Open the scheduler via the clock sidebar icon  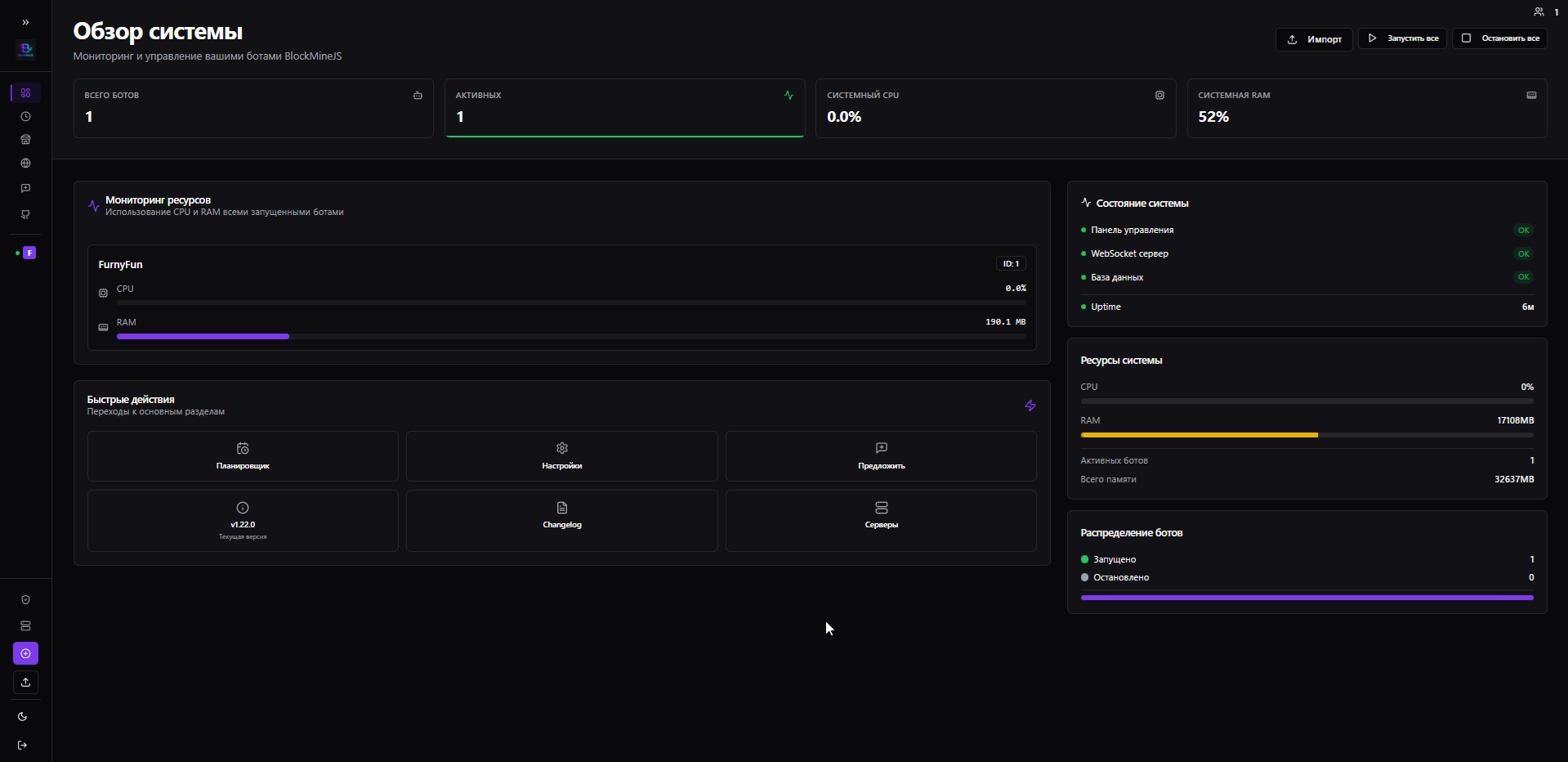[x=25, y=116]
